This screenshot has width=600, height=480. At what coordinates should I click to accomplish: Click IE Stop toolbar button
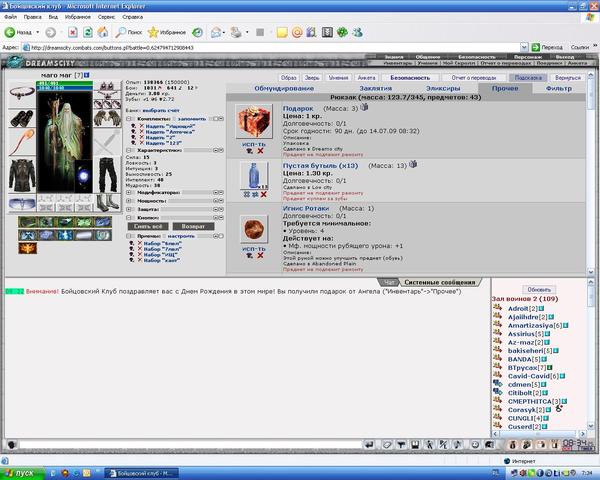coord(73,32)
